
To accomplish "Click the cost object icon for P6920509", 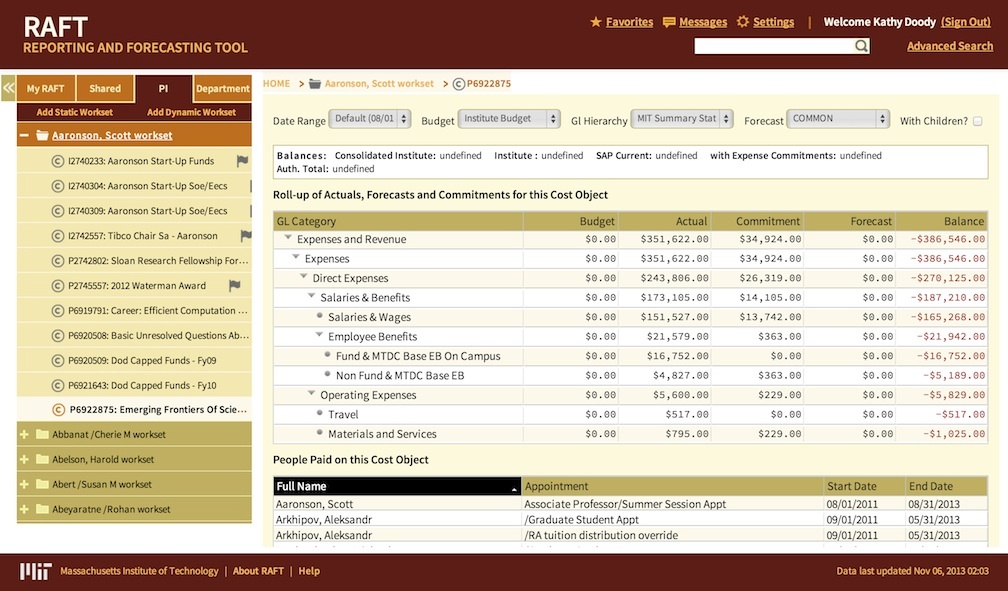I will coord(58,361).
